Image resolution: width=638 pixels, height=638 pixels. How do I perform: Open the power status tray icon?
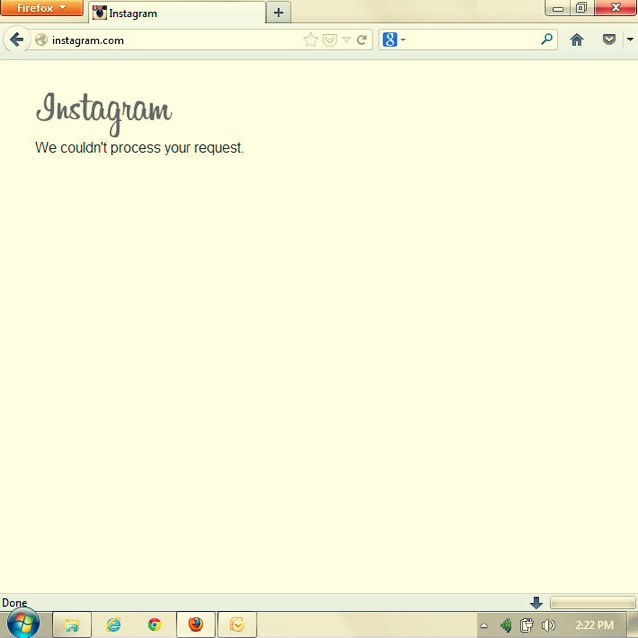click(527, 625)
